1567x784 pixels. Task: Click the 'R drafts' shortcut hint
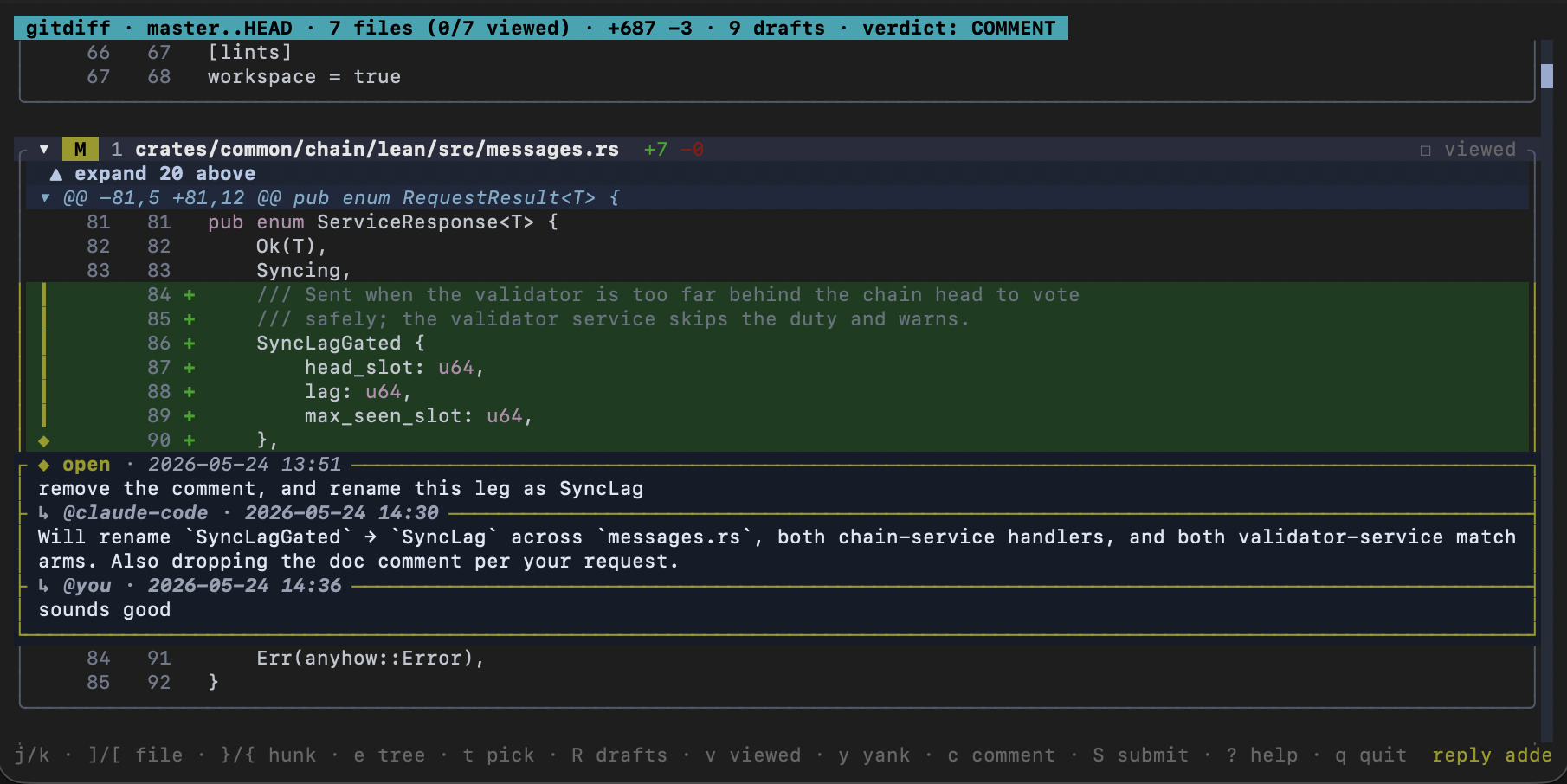620,755
